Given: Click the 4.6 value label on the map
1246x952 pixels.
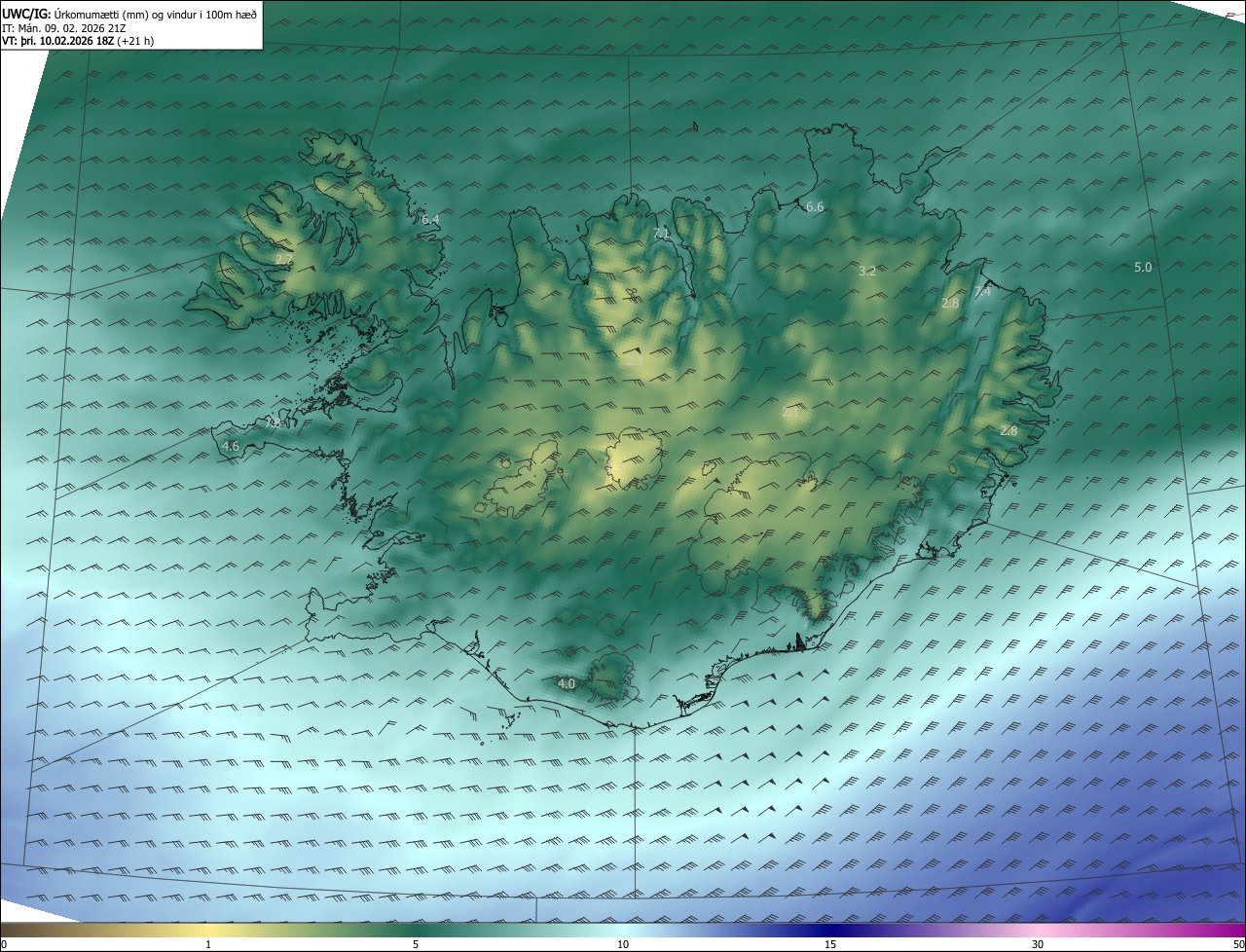Looking at the screenshot, I should tap(231, 446).
